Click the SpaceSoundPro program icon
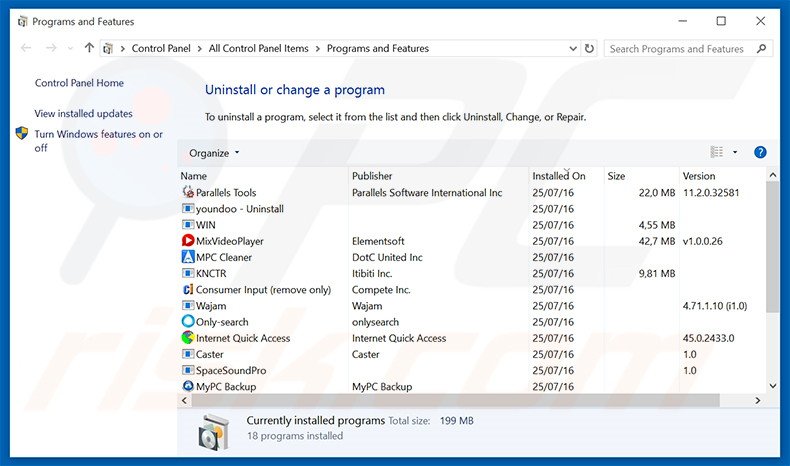Image resolution: width=790 pixels, height=466 pixels. coord(188,370)
